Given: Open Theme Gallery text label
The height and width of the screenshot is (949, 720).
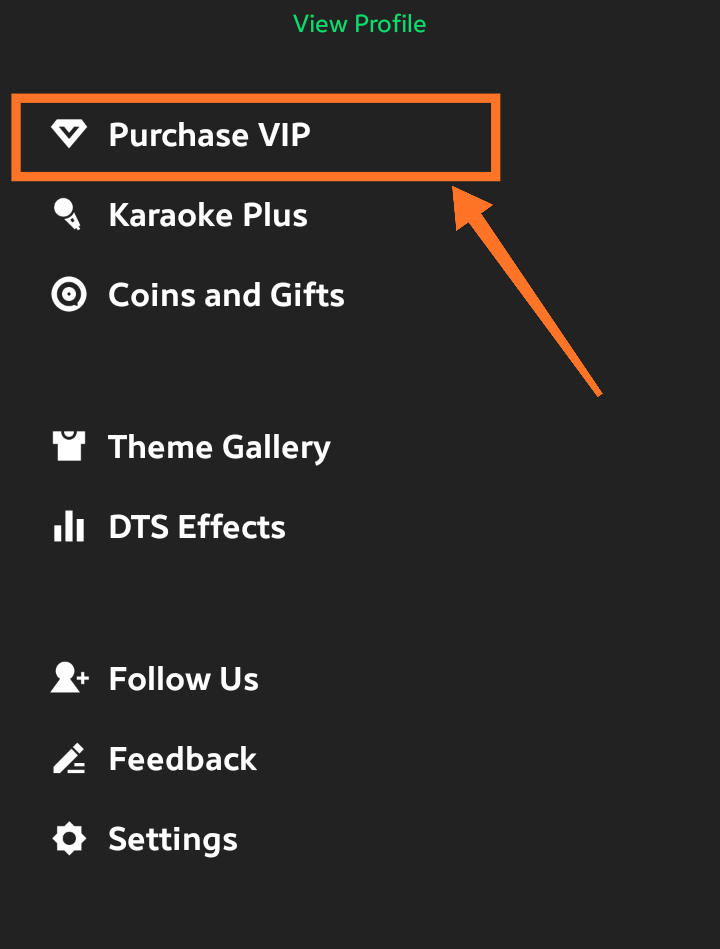Looking at the screenshot, I should pos(219,447).
